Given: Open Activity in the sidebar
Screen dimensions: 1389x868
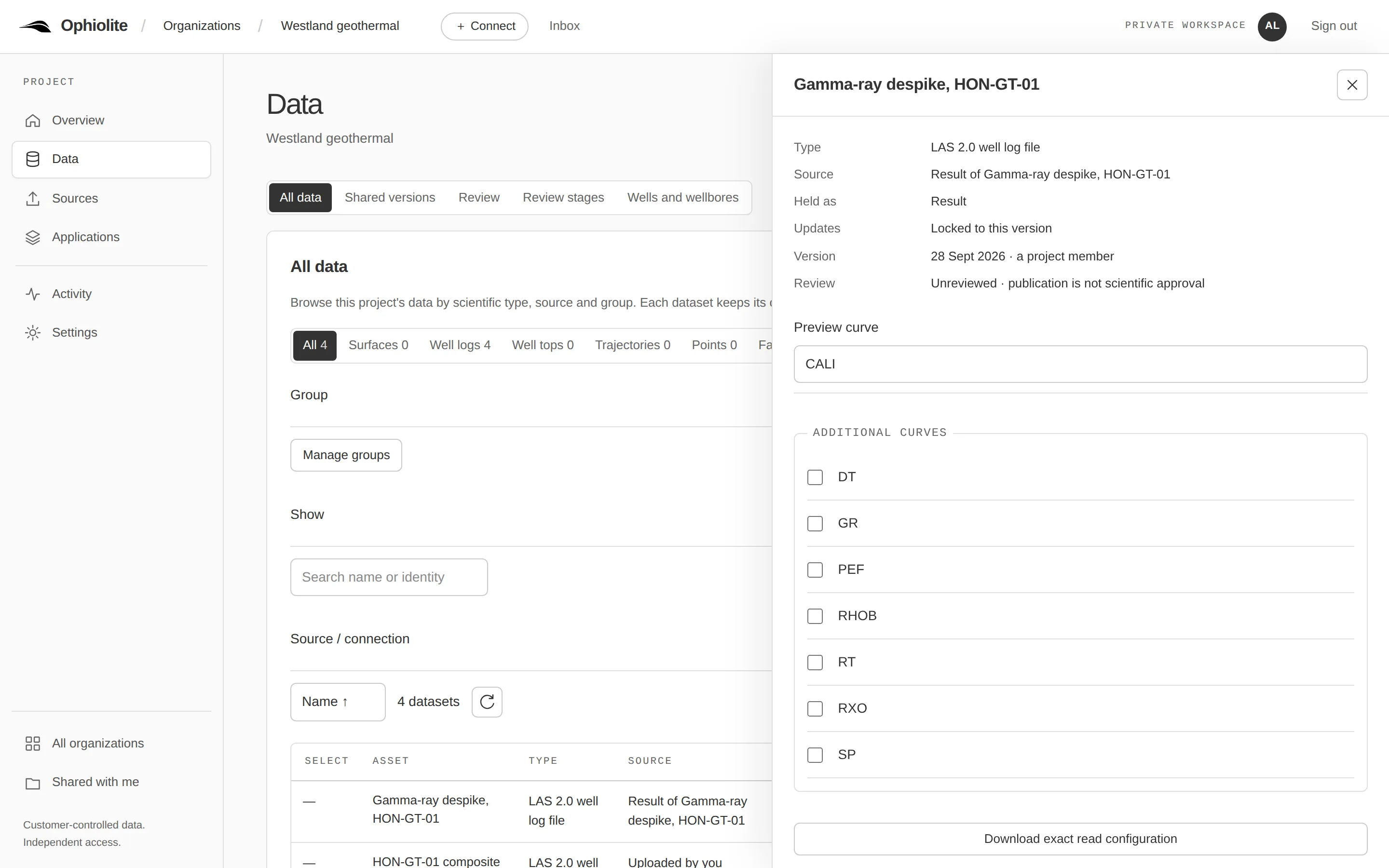Looking at the screenshot, I should coord(111,294).
